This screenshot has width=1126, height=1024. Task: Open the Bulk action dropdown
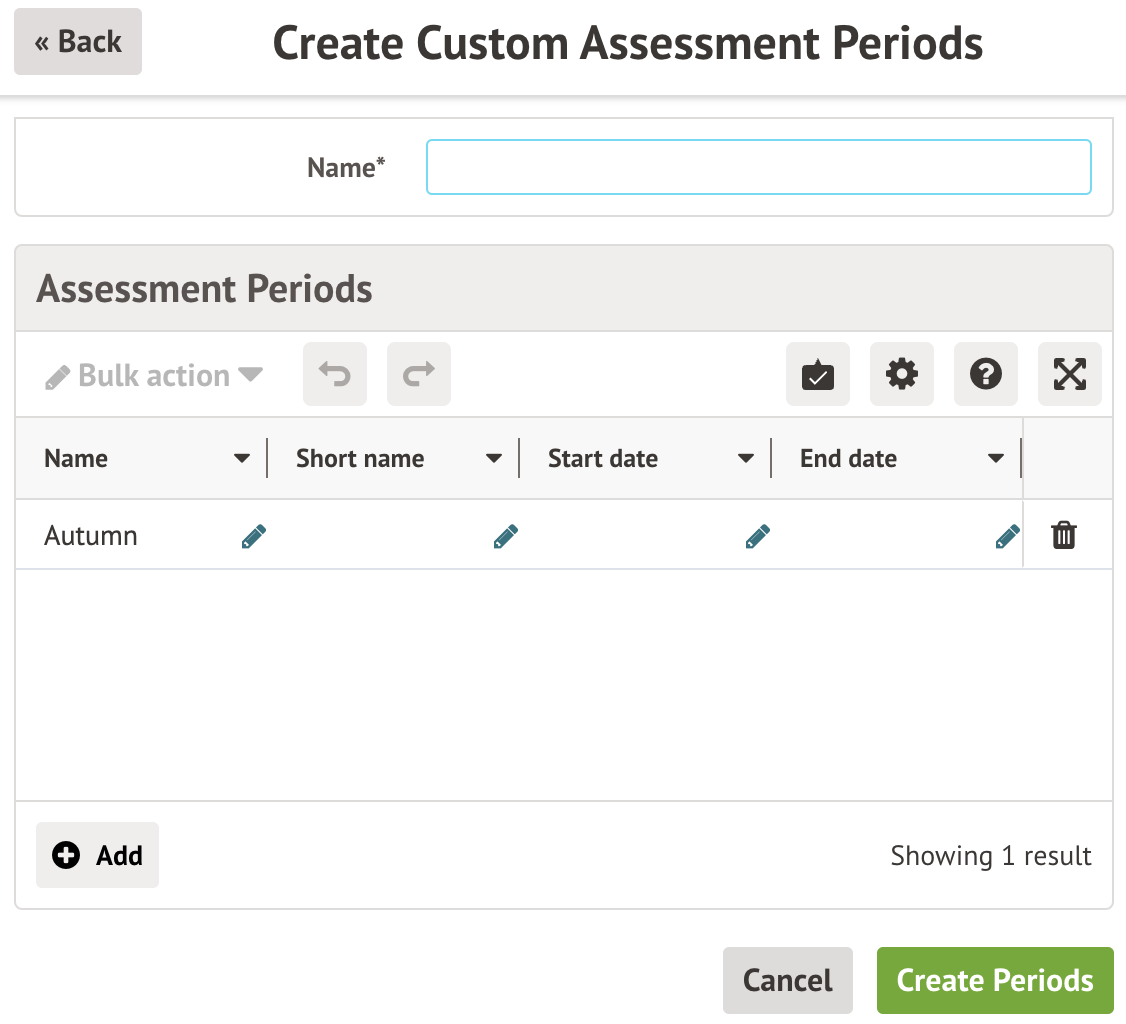click(155, 376)
